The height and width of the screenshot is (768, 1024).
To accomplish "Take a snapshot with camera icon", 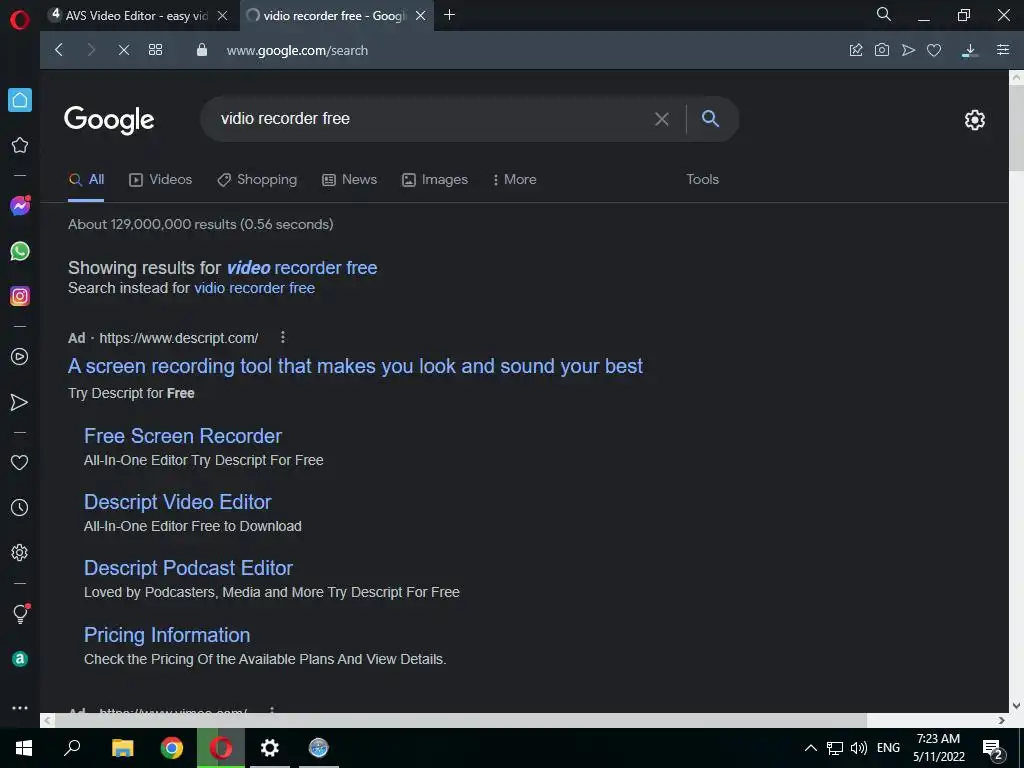I will [882, 50].
